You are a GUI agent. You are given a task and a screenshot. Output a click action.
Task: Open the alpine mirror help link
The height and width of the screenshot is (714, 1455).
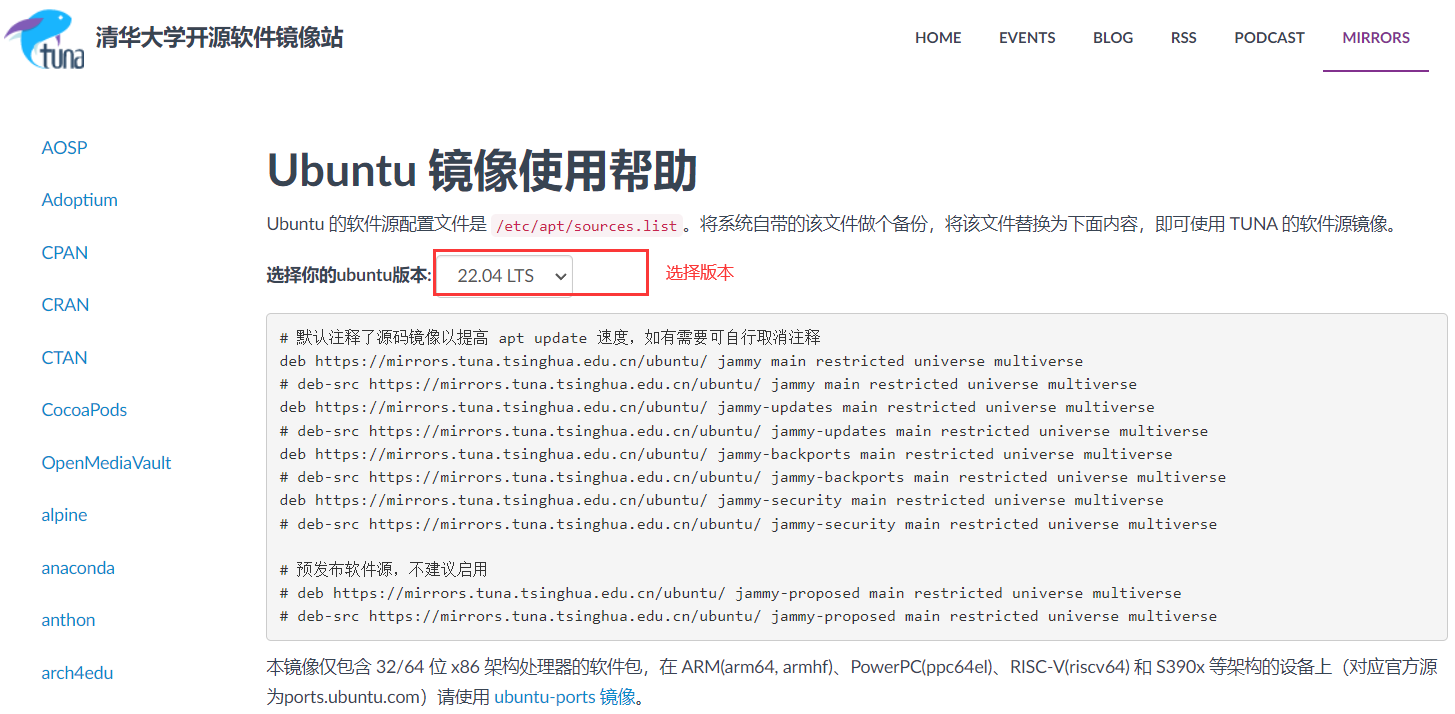64,515
